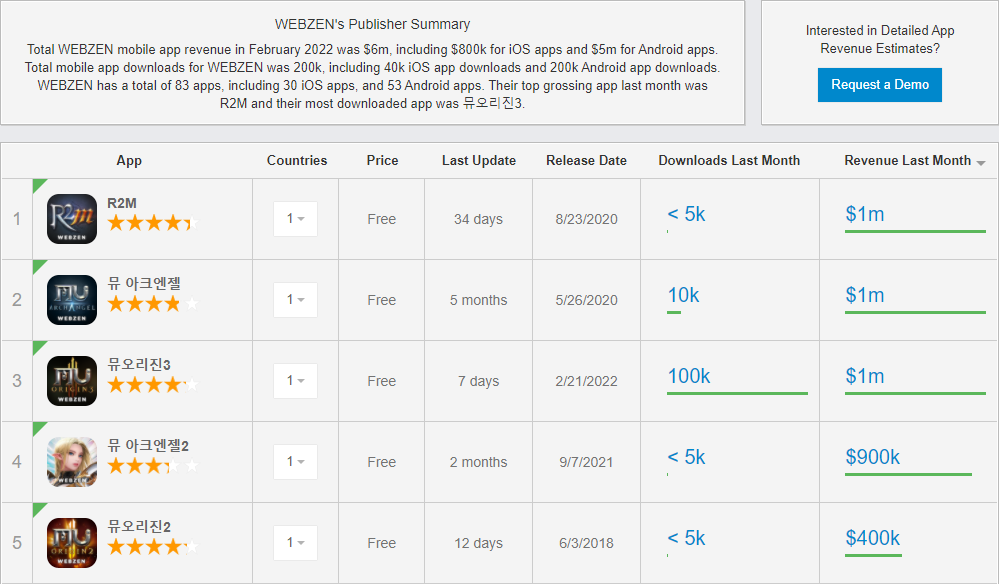
Task: Click the 9/7/2021 release date
Action: pos(586,462)
